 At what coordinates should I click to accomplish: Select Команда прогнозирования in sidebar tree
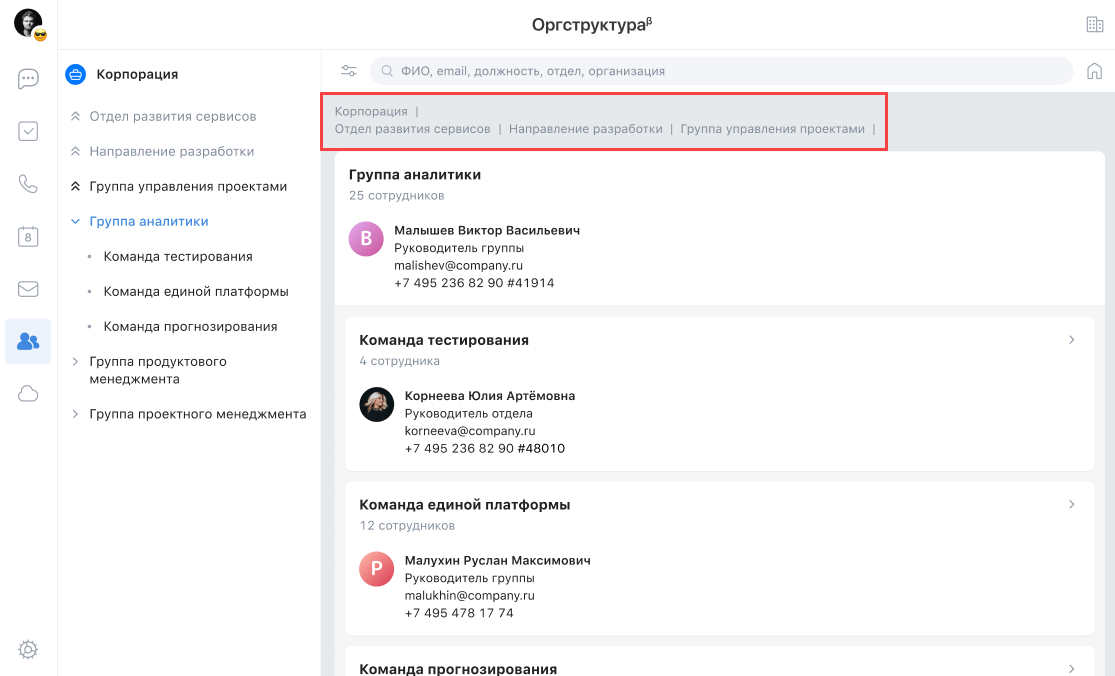coord(190,327)
